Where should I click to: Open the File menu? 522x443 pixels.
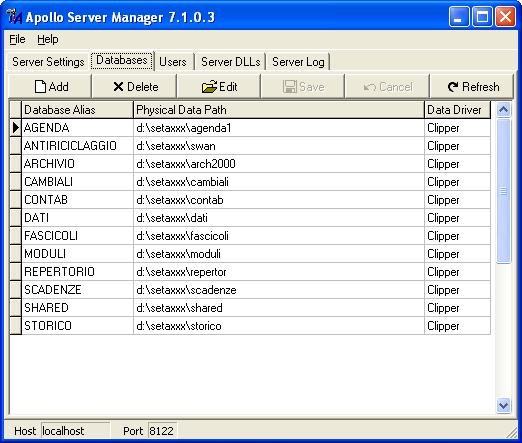(x=17, y=39)
